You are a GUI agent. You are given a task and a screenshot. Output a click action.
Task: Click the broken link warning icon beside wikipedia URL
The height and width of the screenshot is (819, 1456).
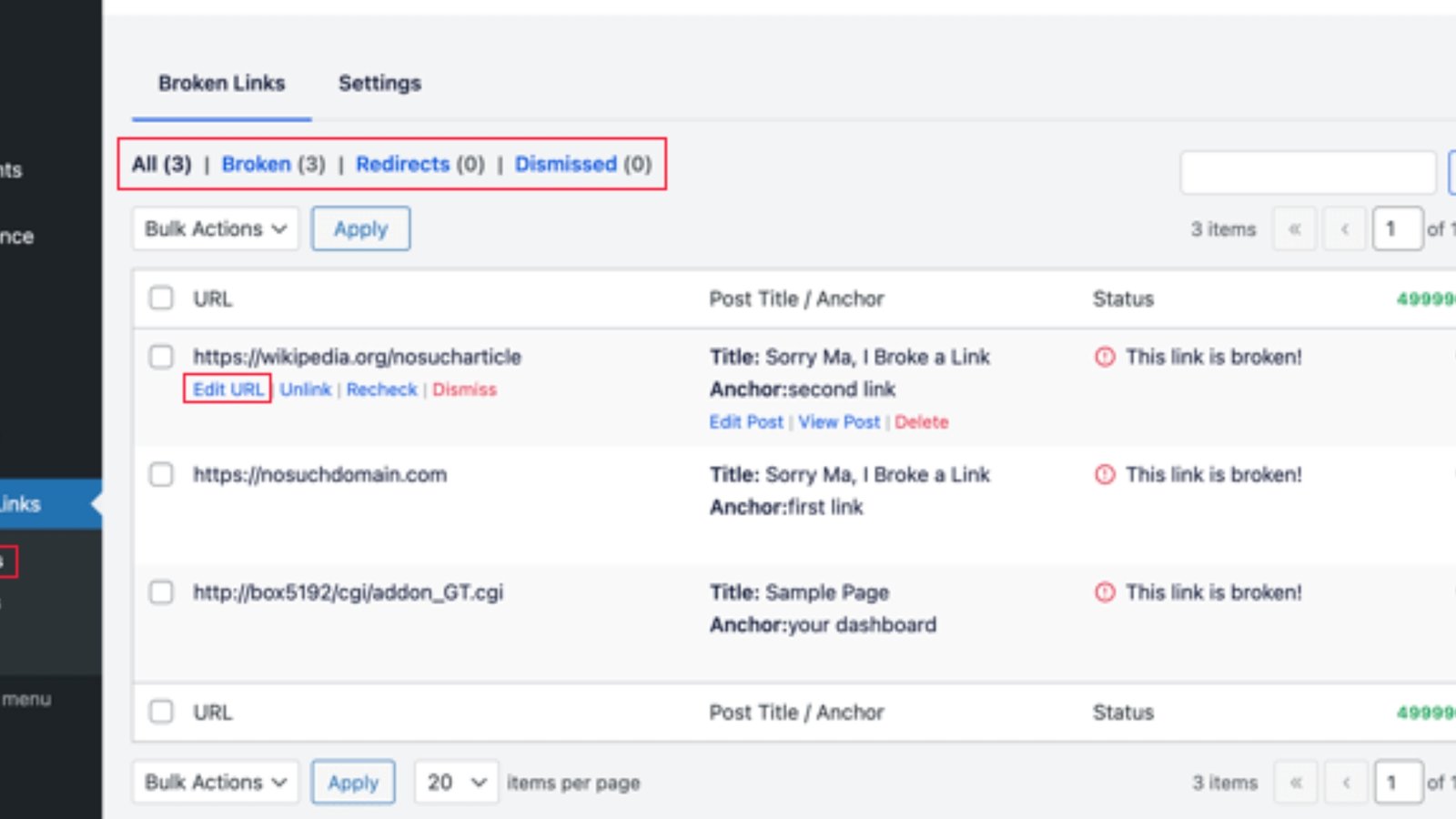(1105, 357)
